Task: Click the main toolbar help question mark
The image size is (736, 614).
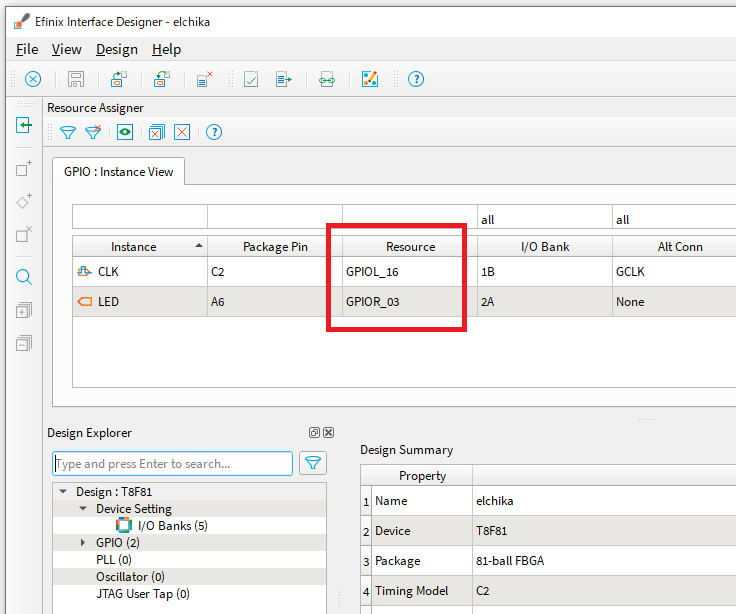Action: coord(416,79)
